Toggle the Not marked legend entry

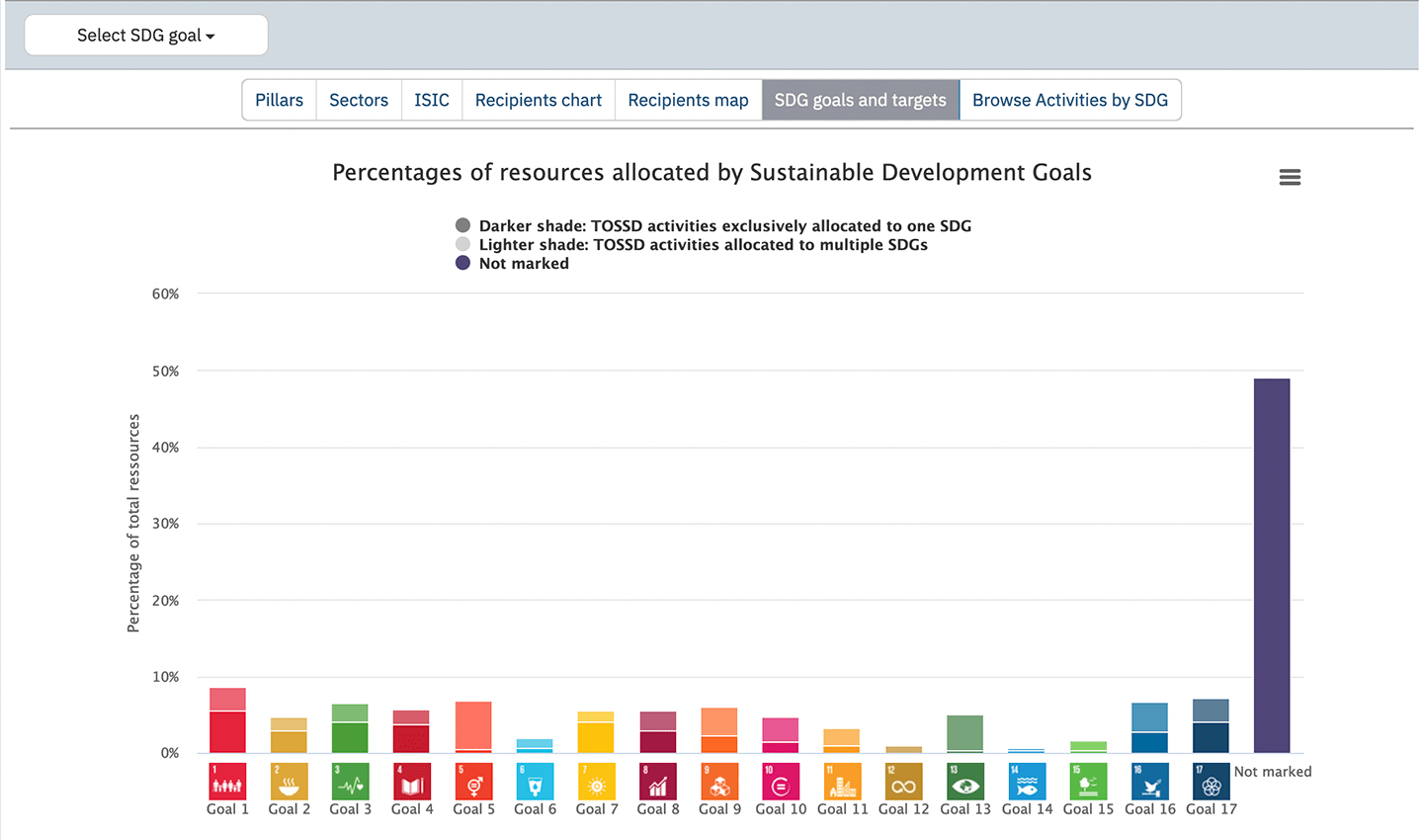523,264
